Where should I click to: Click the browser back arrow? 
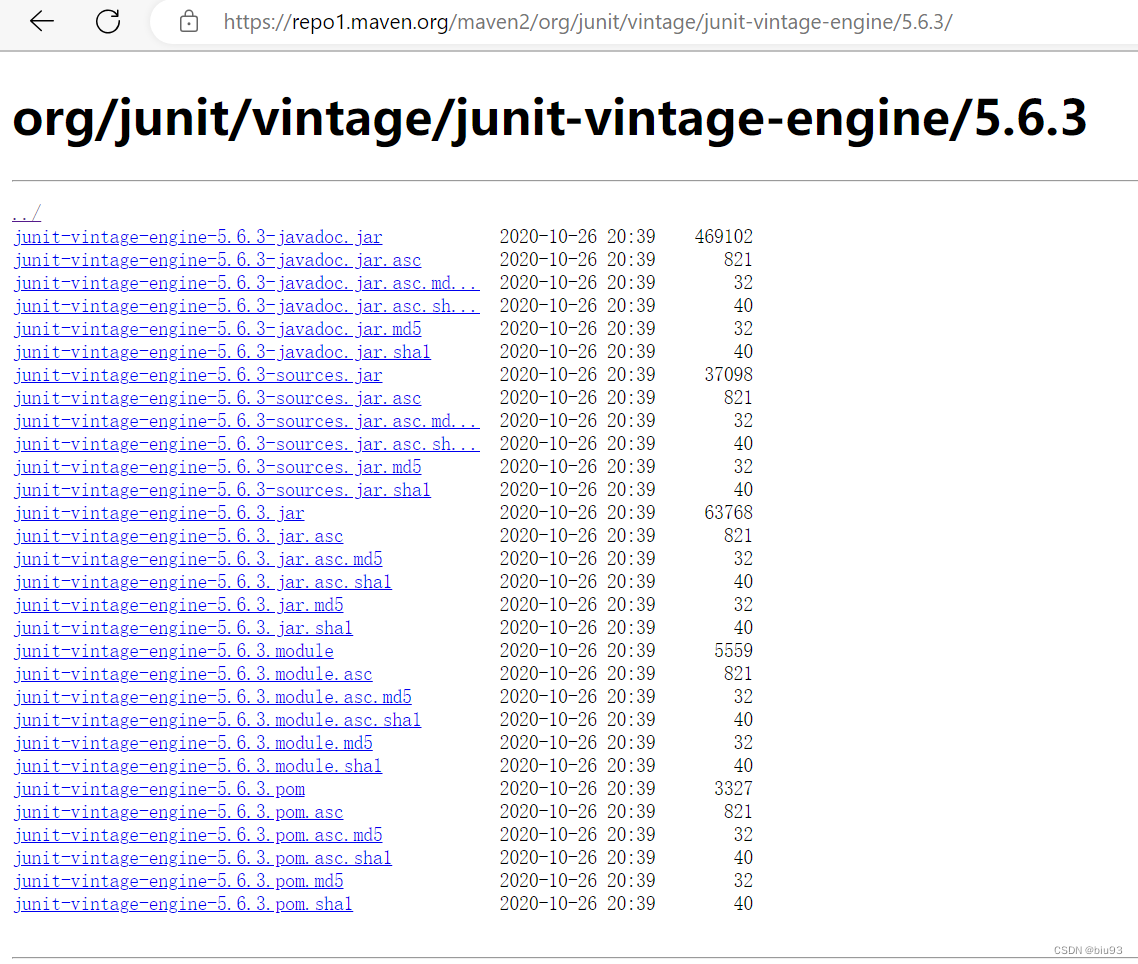pyautogui.click(x=41, y=22)
